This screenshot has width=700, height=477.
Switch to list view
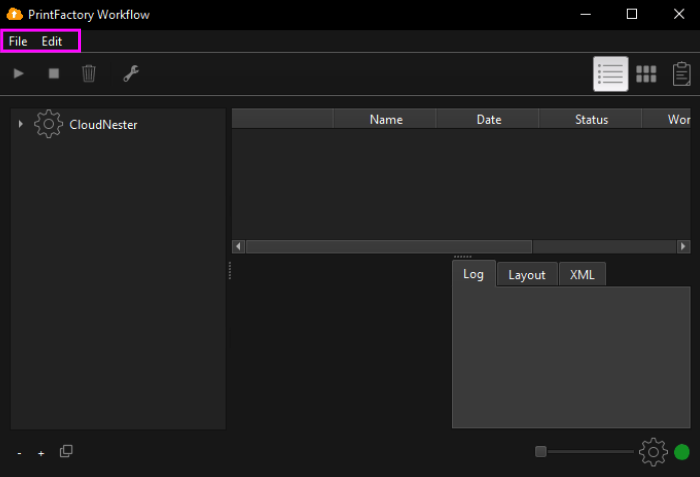coord(610,74)
